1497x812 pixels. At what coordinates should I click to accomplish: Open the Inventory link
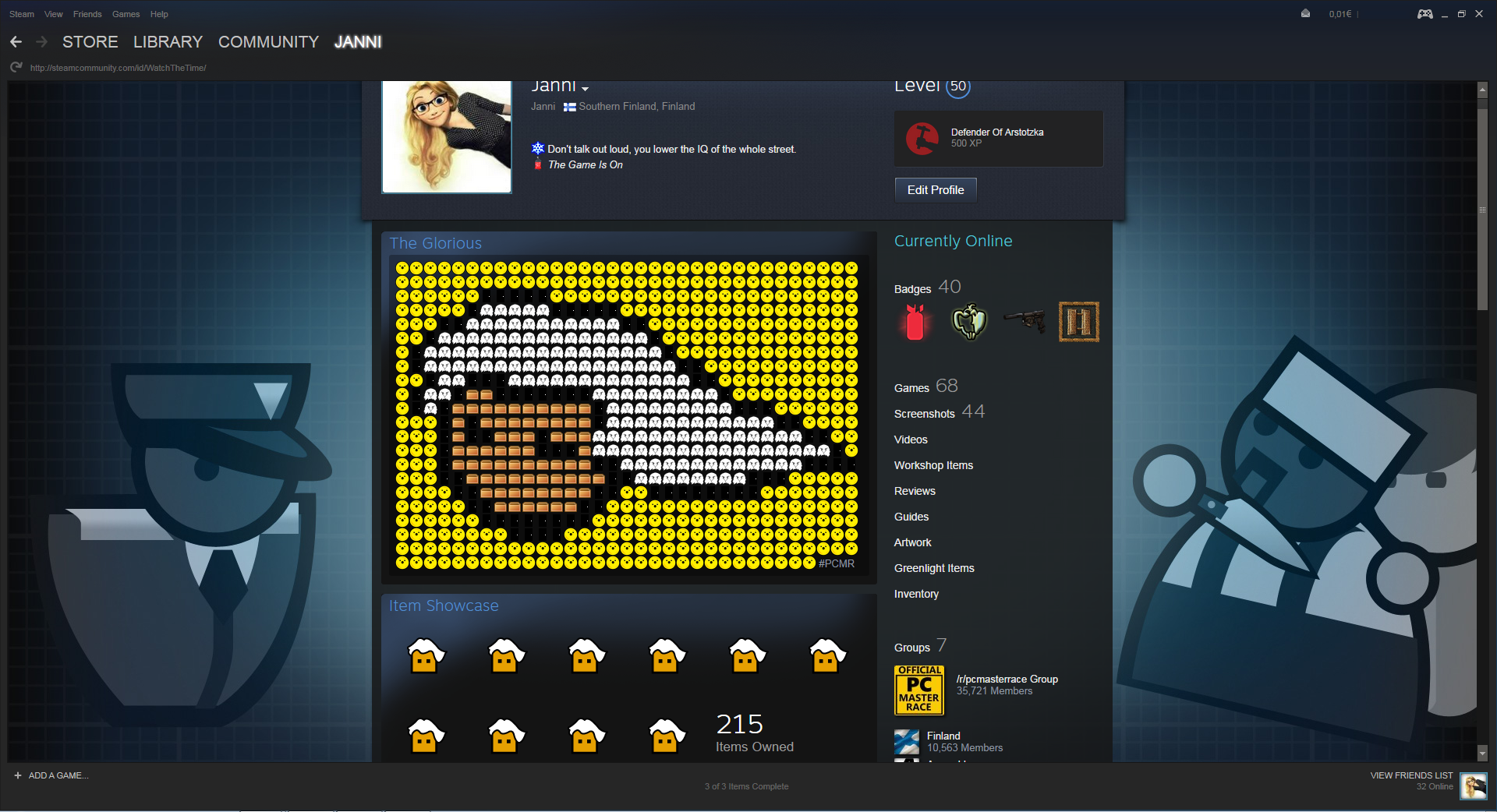pos(916,594)
